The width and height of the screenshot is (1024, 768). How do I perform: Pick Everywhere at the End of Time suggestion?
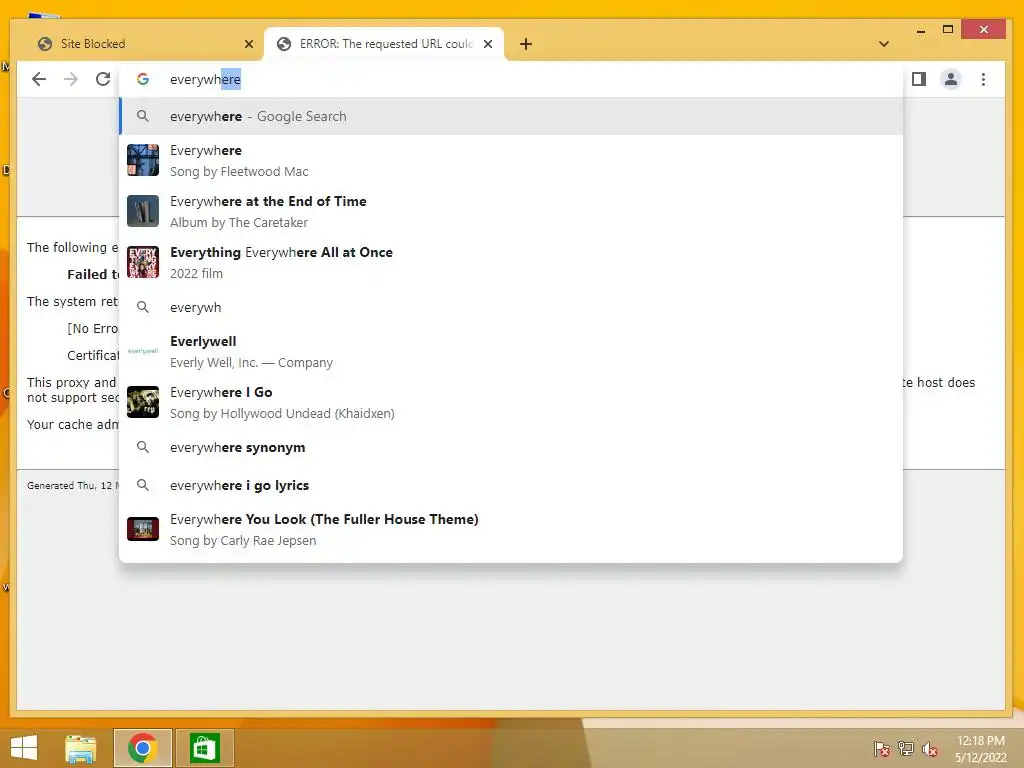pyautogui.click(x=511, y=212)
